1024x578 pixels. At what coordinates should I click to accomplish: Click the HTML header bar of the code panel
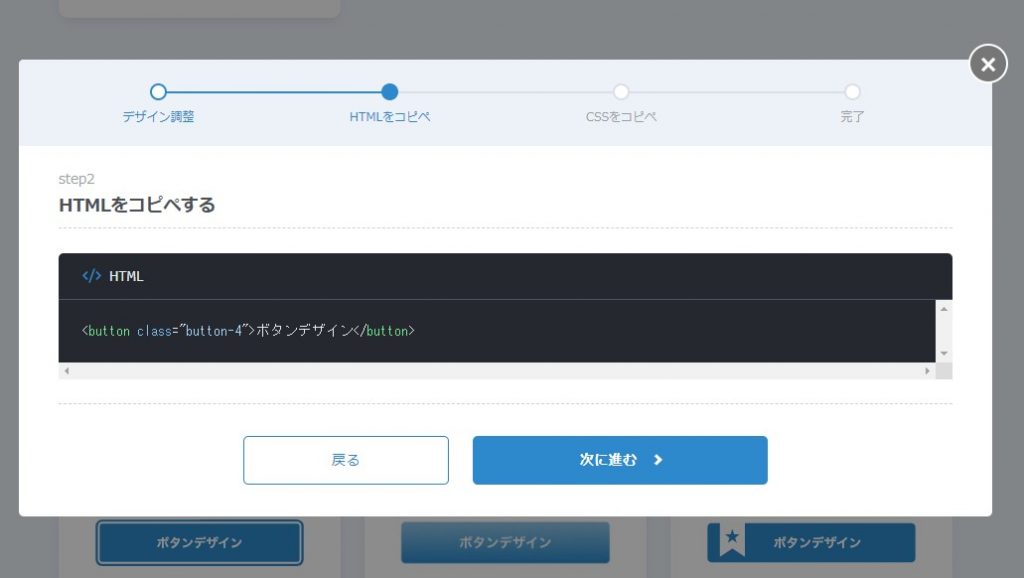[x=500, y=276]
